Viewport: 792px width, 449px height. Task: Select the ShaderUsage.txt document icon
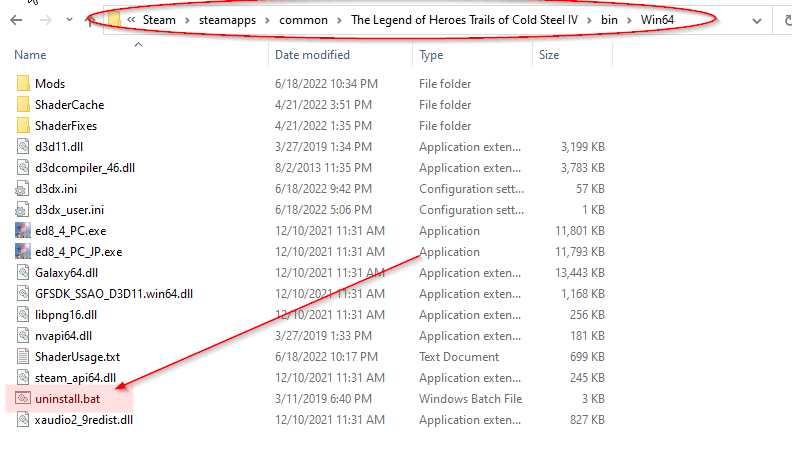(x=23, y=357)
